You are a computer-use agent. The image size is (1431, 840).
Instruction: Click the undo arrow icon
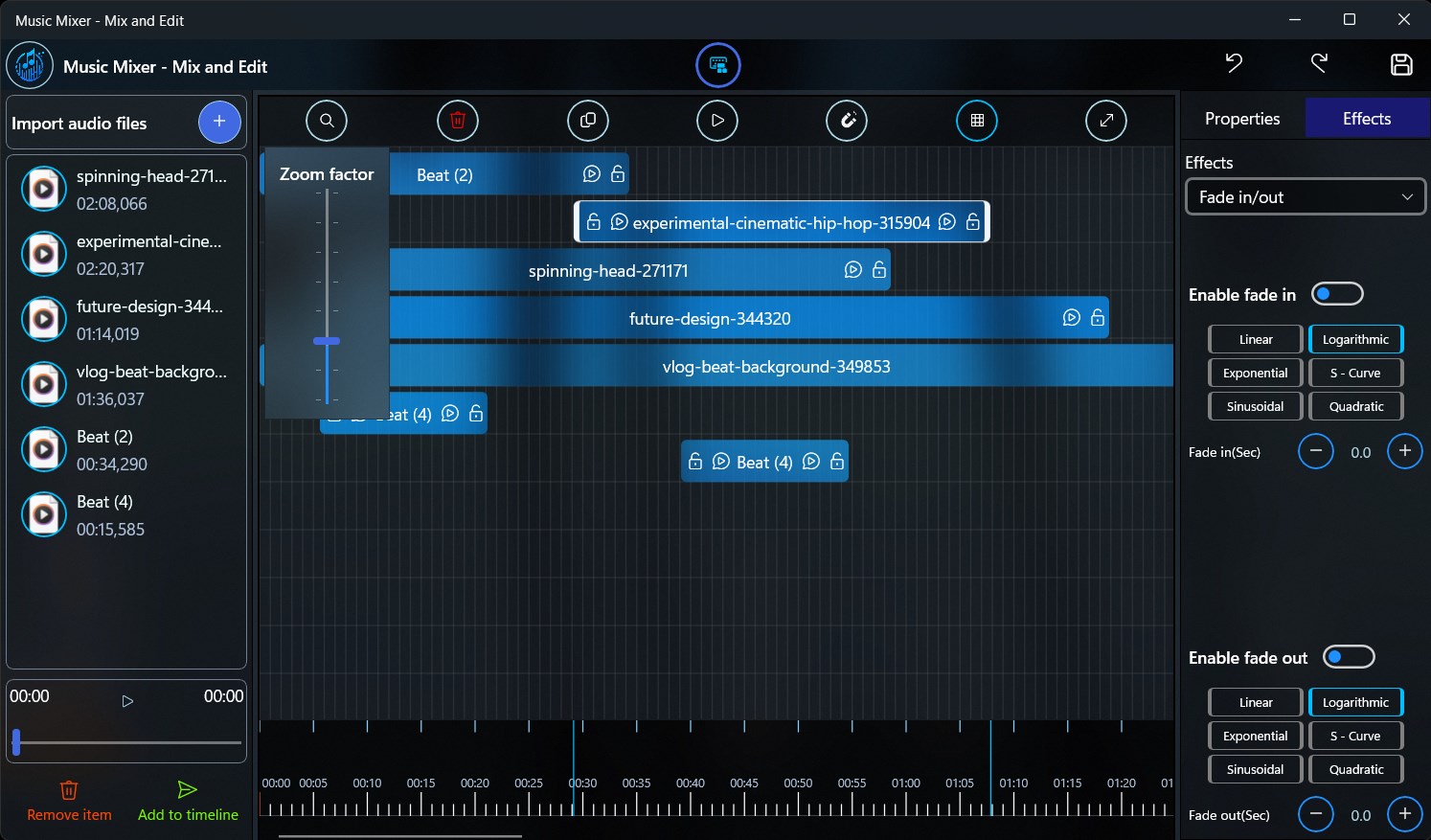[1233, 63]
